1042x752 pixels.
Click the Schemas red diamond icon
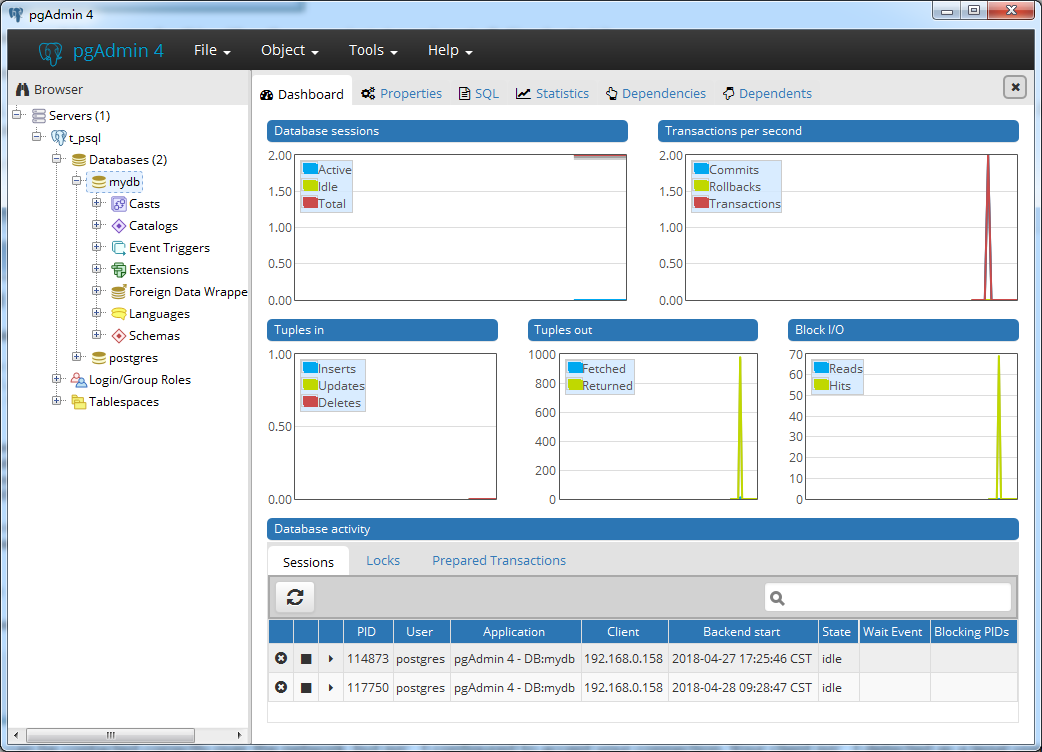pyautogui.click(x=119, y=335)
